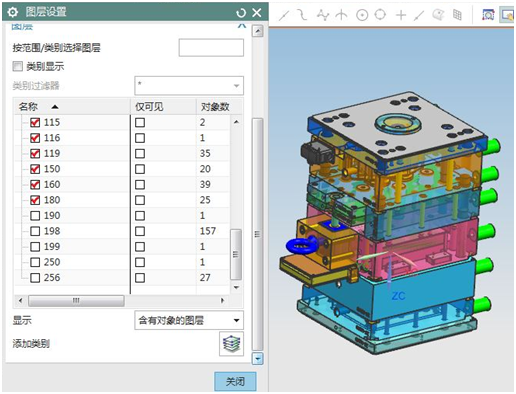Select the arc center snap point icon
The height and width of the screenshot is (394, 516).
(362, 15)
